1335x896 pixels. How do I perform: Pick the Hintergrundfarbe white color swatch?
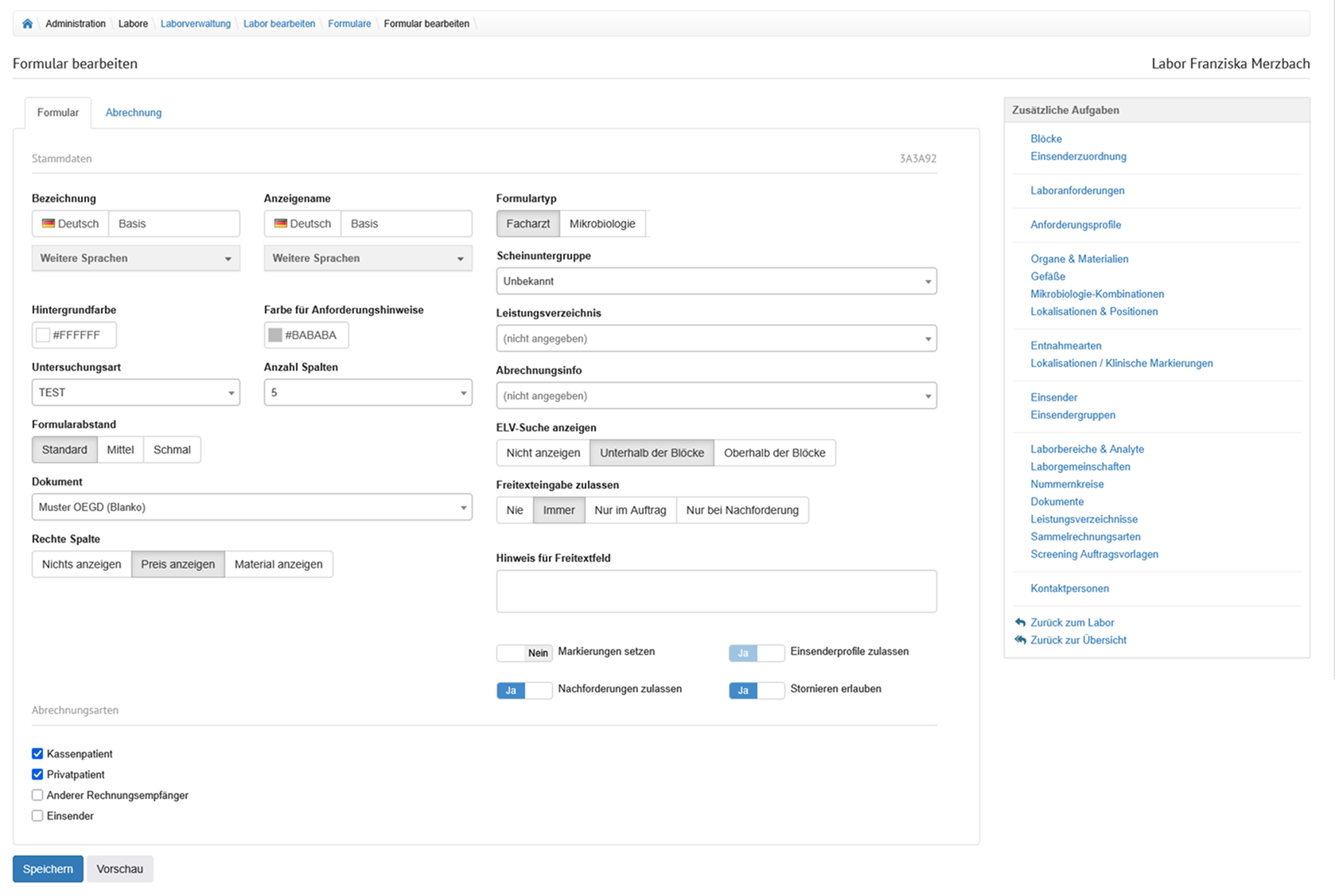43,335
